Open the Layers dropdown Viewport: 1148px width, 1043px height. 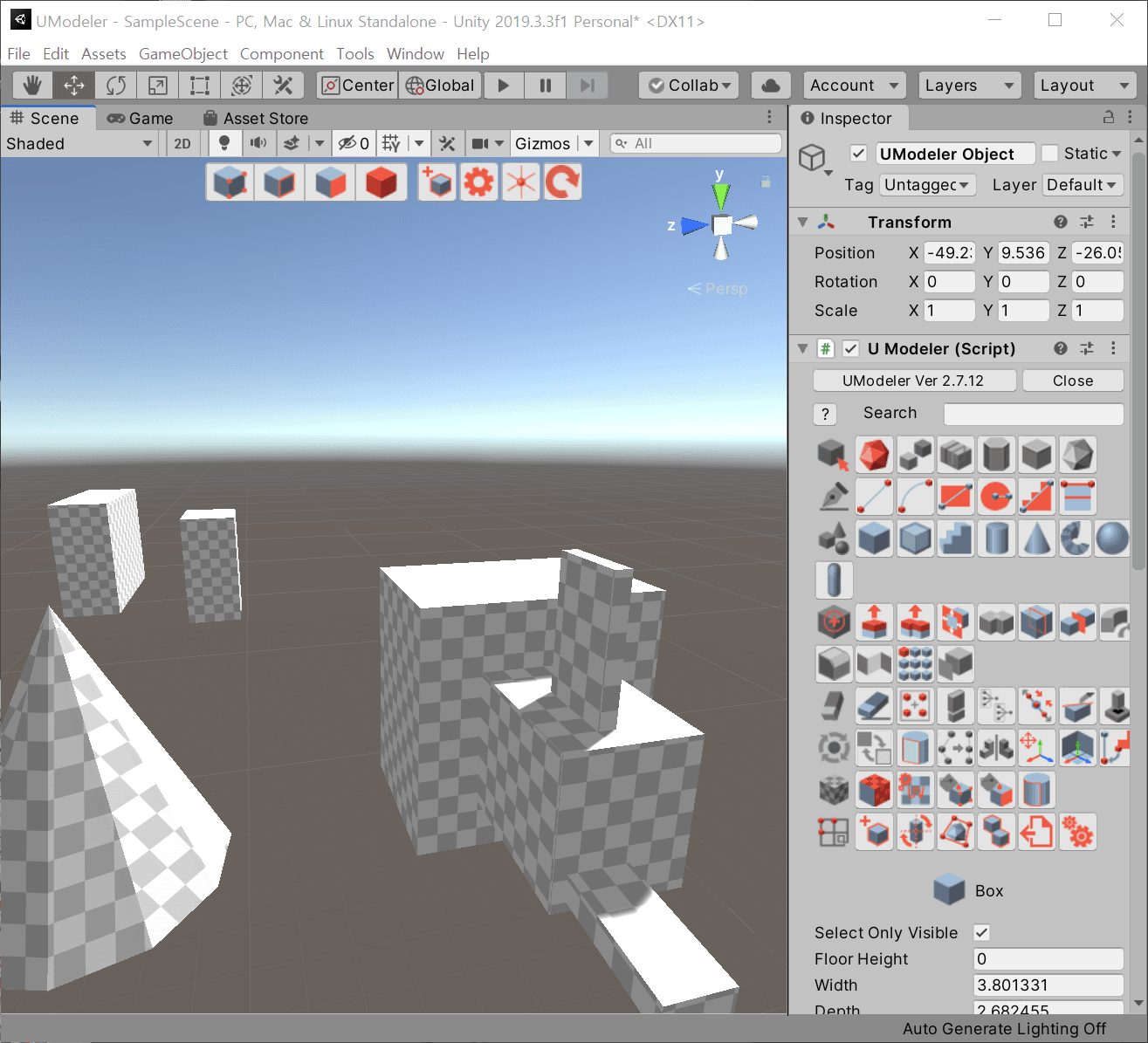(969, 86)
